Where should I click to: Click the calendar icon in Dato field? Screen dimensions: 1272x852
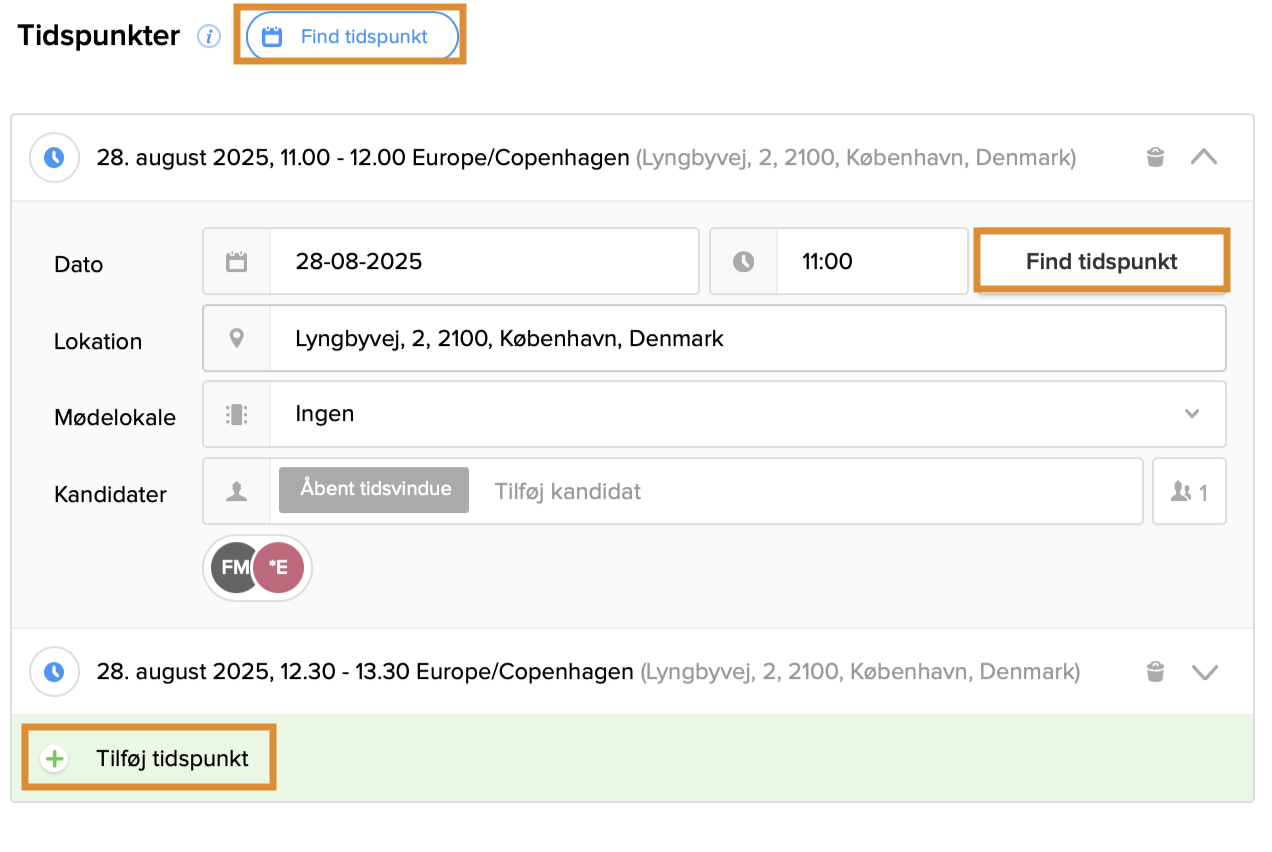pos(237,262)
